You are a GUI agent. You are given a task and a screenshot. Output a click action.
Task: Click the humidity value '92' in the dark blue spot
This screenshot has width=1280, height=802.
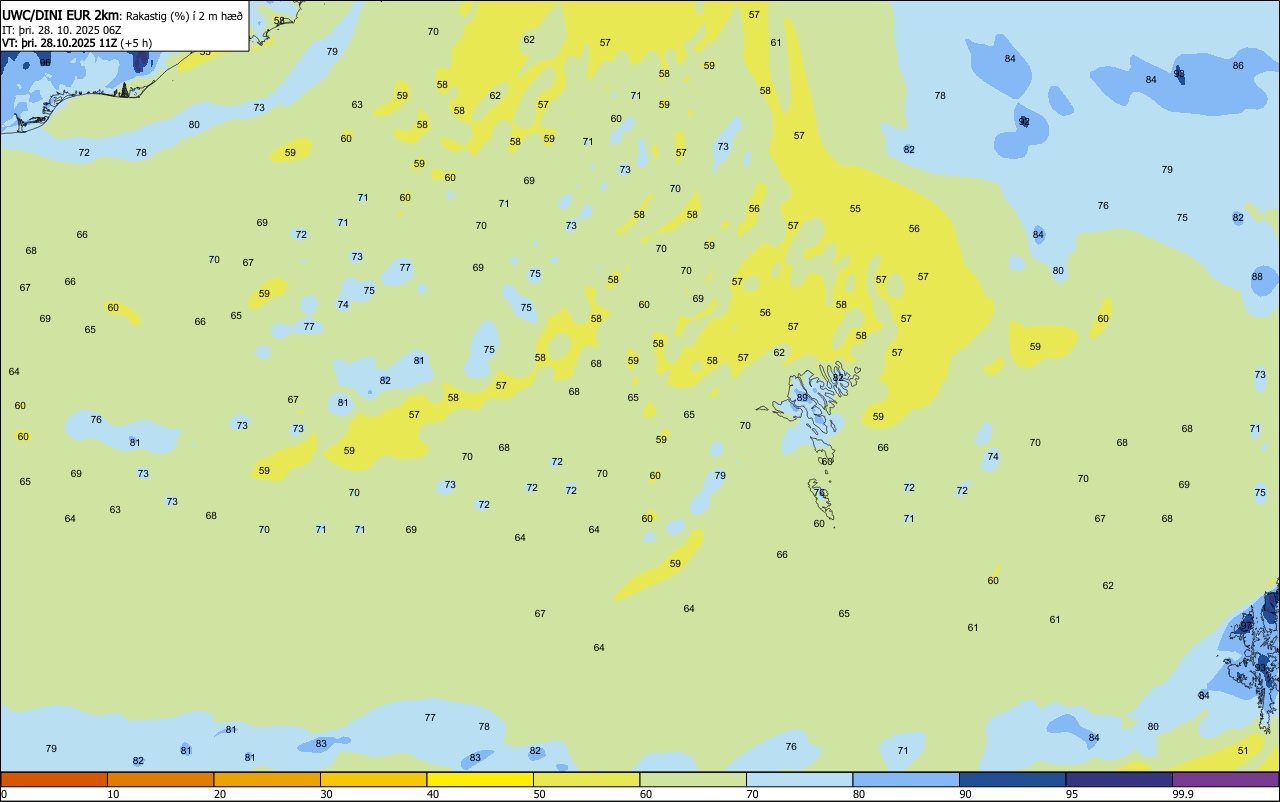pyautogui.click(x=1024, y=122)
